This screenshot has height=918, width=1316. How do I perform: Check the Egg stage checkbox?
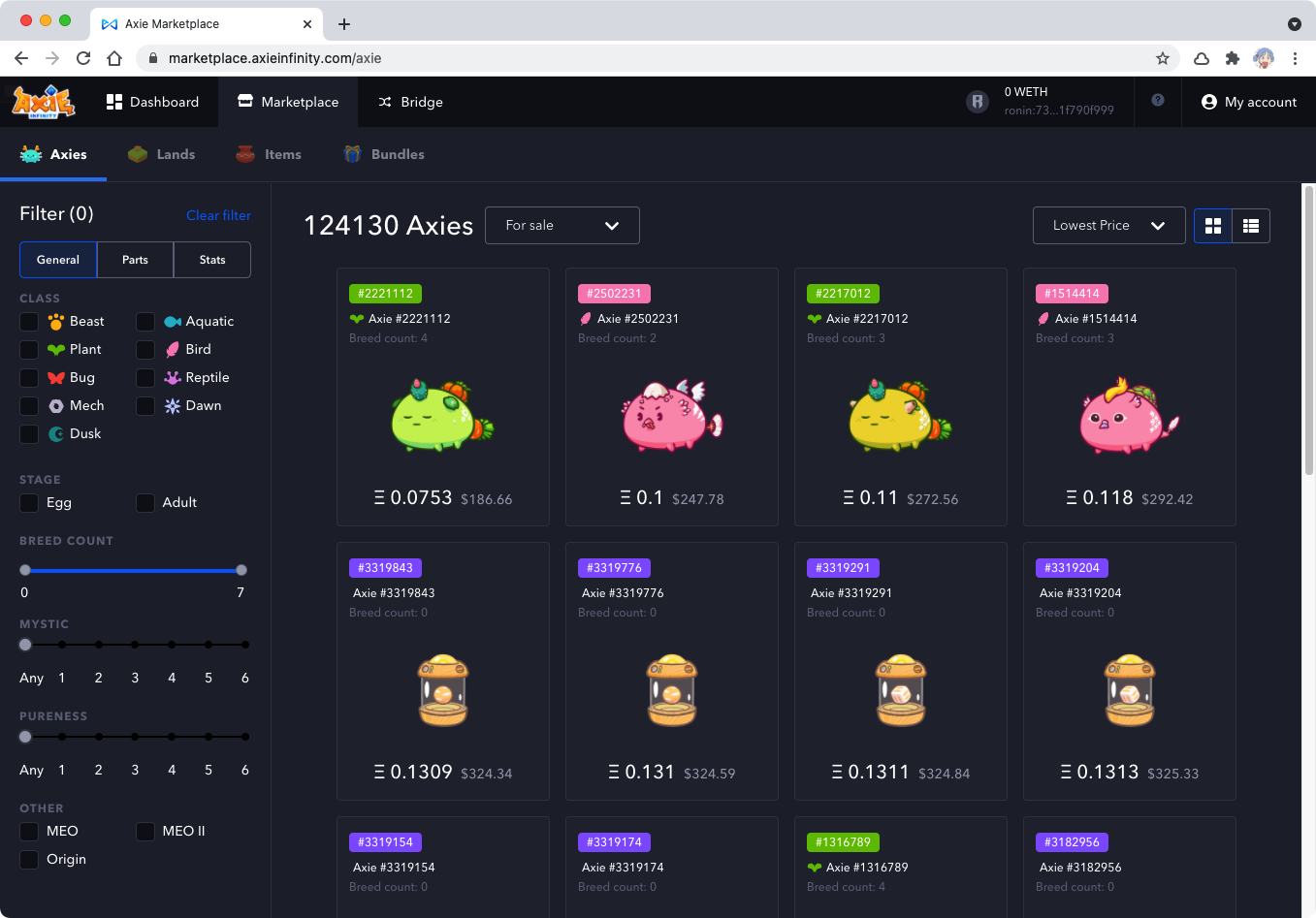tap(29, 502)
